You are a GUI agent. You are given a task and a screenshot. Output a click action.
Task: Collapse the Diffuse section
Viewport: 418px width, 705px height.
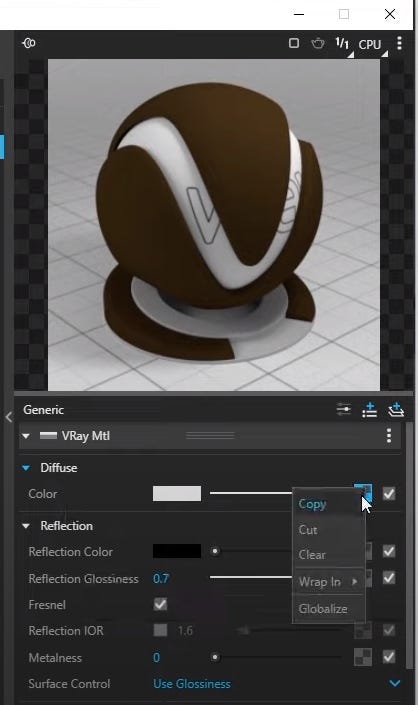pyautogui.click(x=26, y=468)
